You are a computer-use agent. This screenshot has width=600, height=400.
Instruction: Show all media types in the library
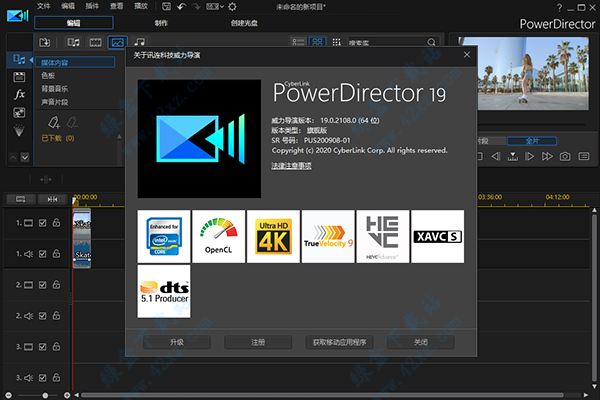click(73, 42)
